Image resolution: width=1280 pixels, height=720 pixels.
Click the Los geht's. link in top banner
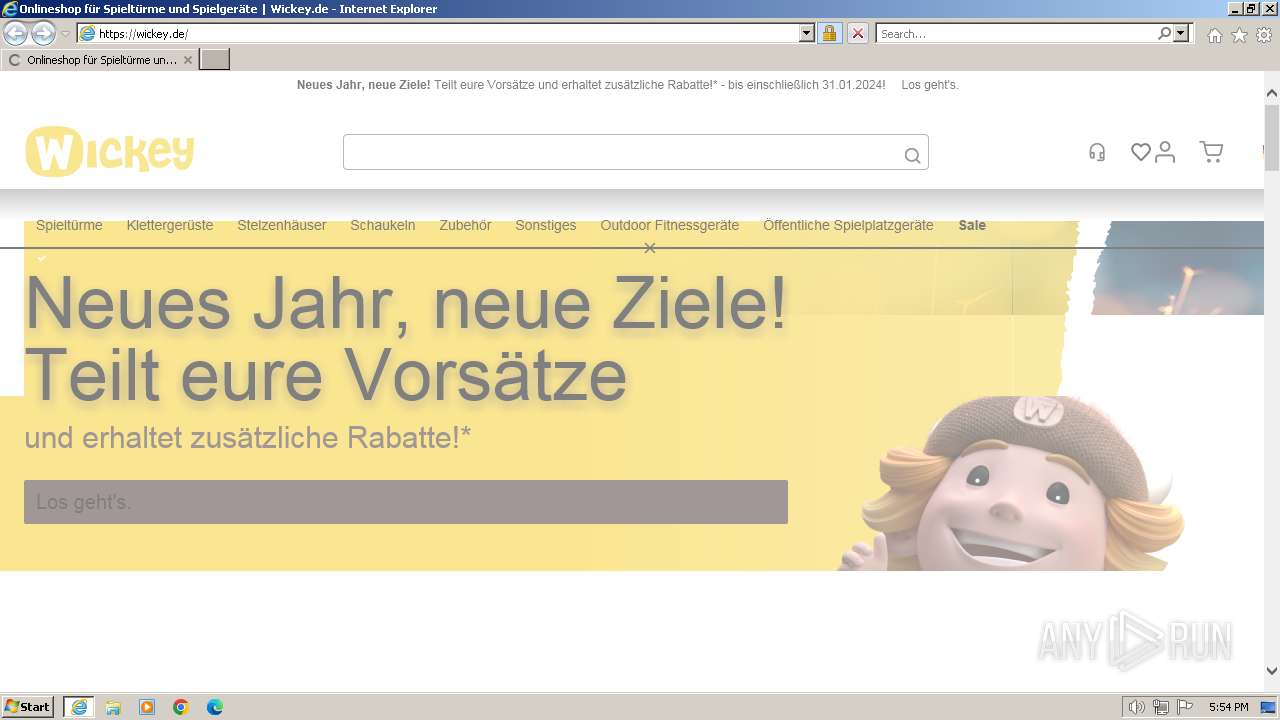point(930,85)
